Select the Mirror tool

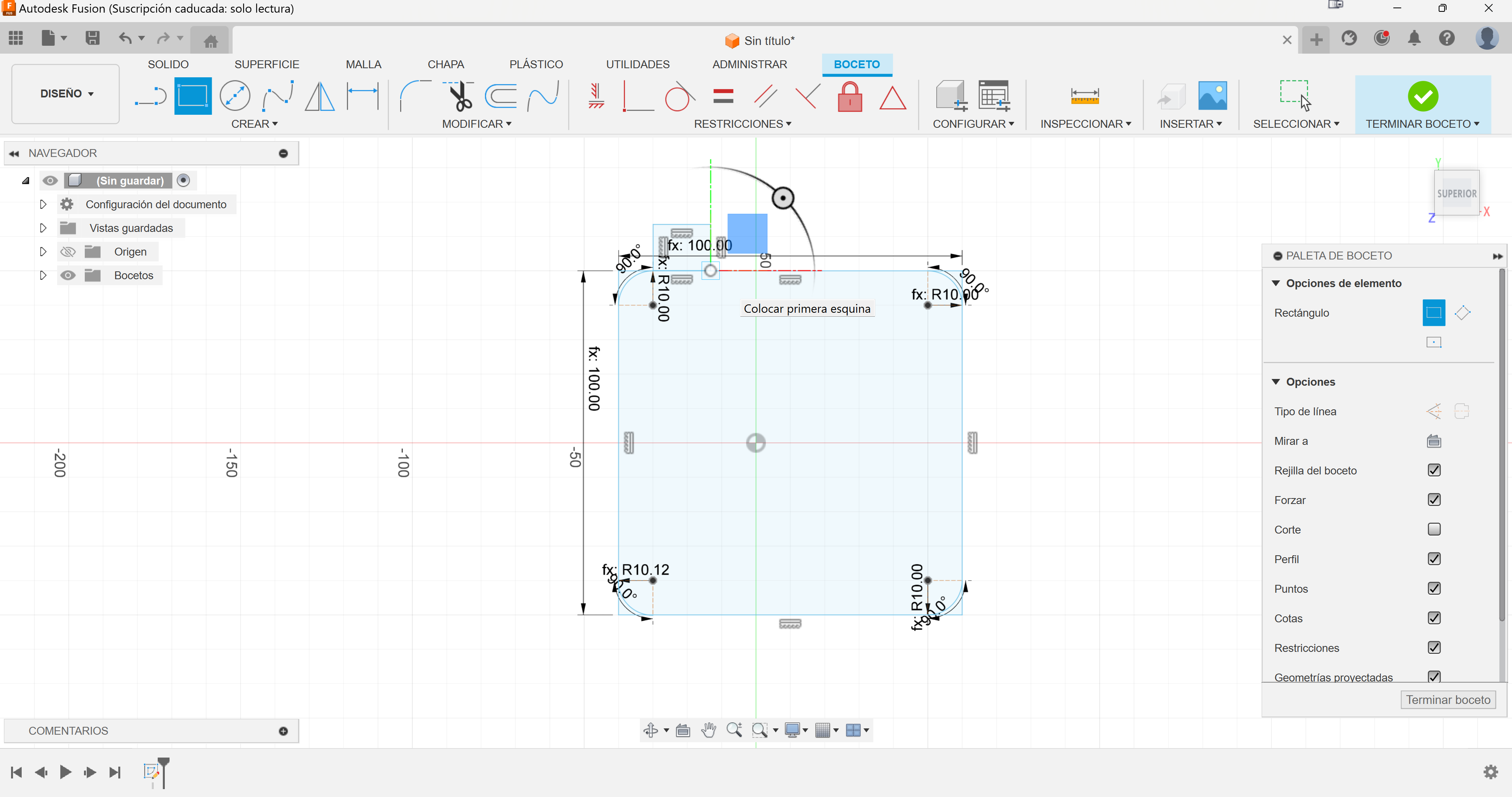(320, 96)
